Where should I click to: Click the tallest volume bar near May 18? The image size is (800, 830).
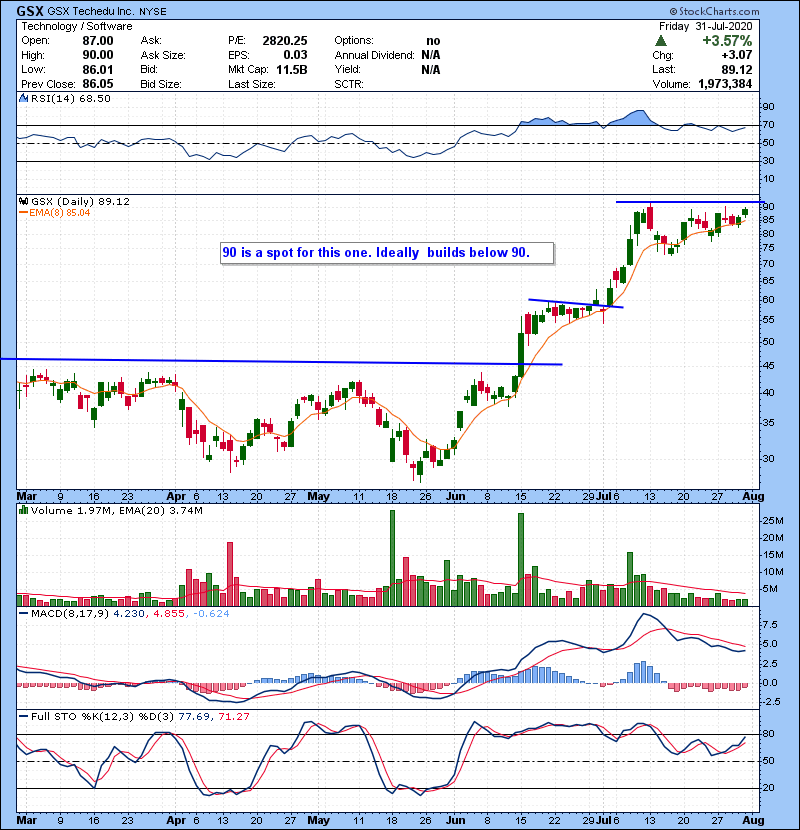coord(392,558)
